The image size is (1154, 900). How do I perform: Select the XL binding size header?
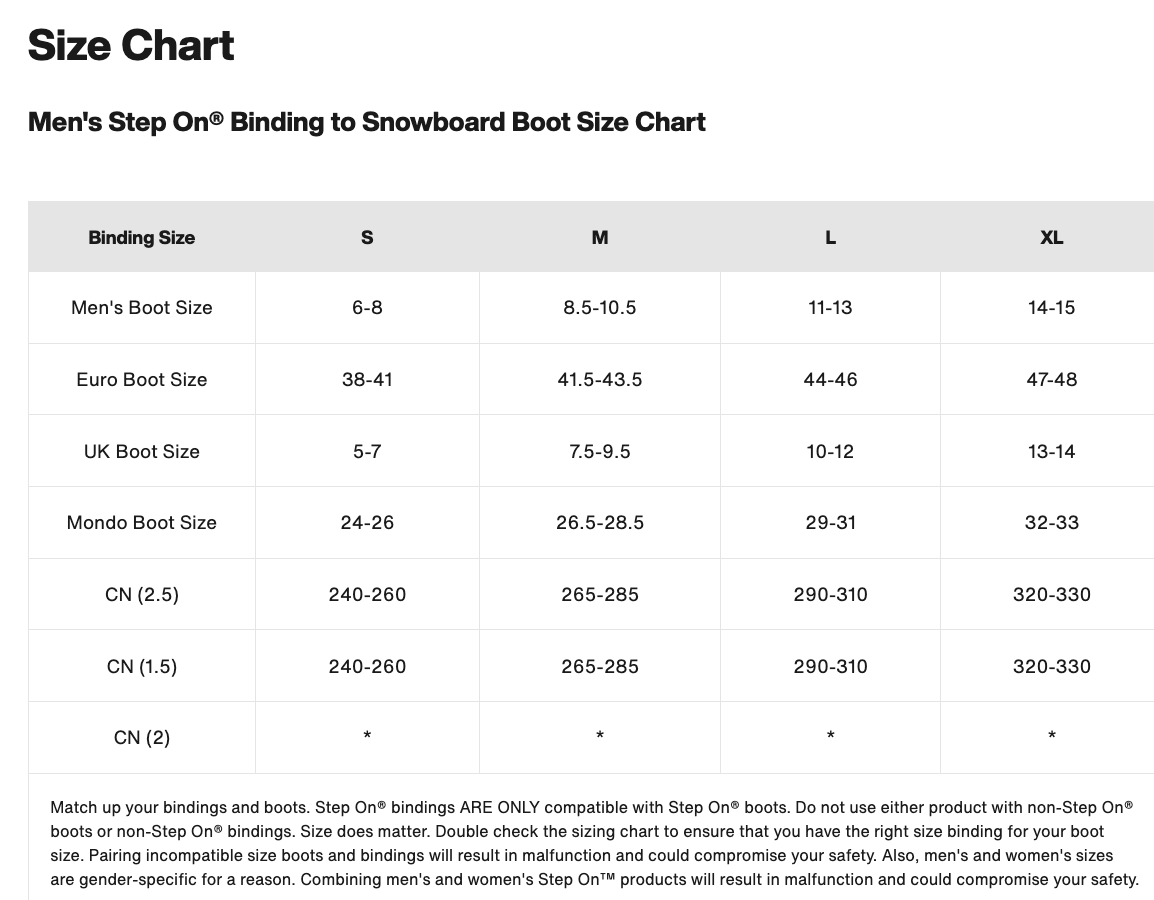click(1051, 237)
